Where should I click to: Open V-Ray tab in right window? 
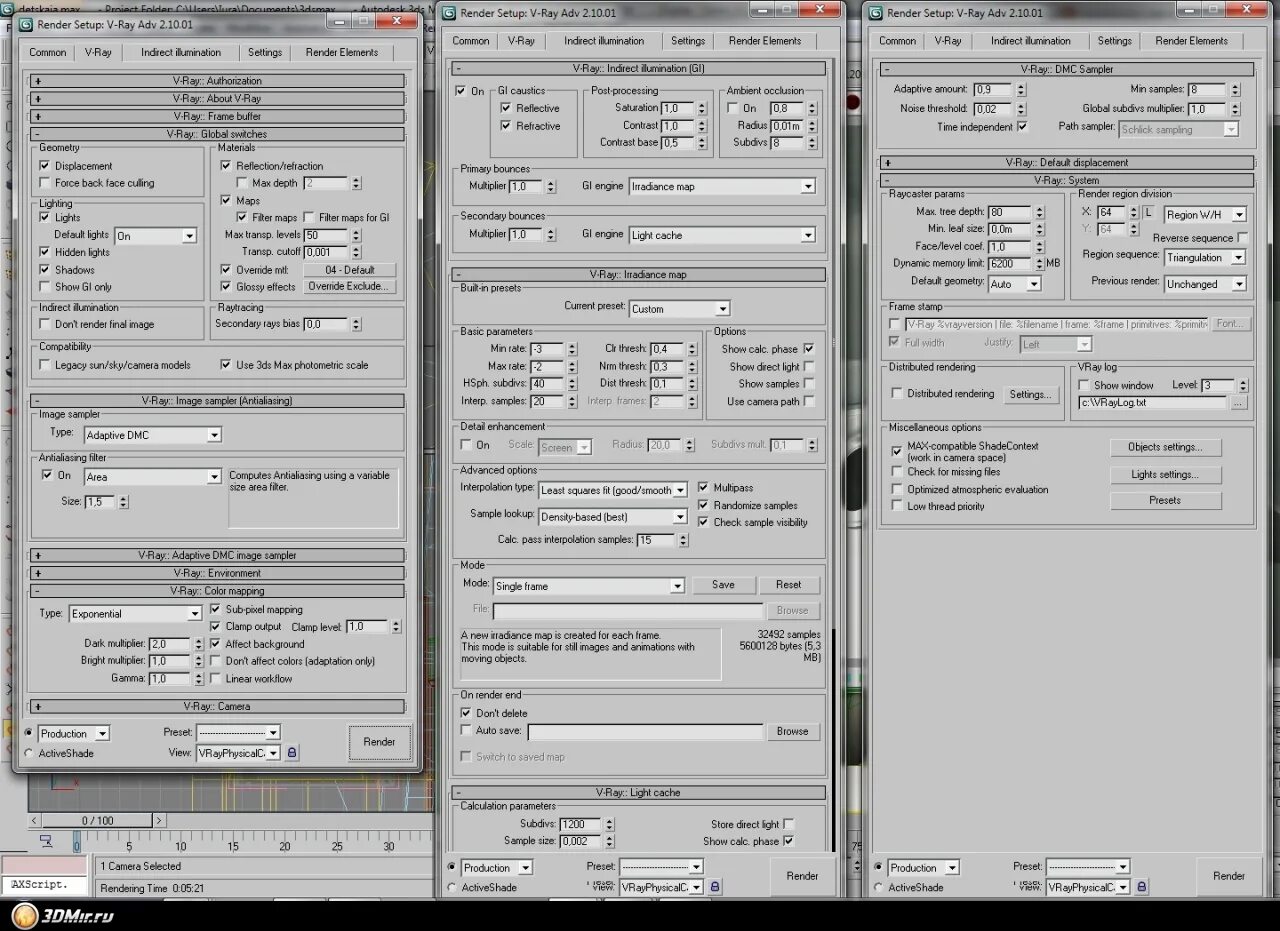tap(948, 41)
